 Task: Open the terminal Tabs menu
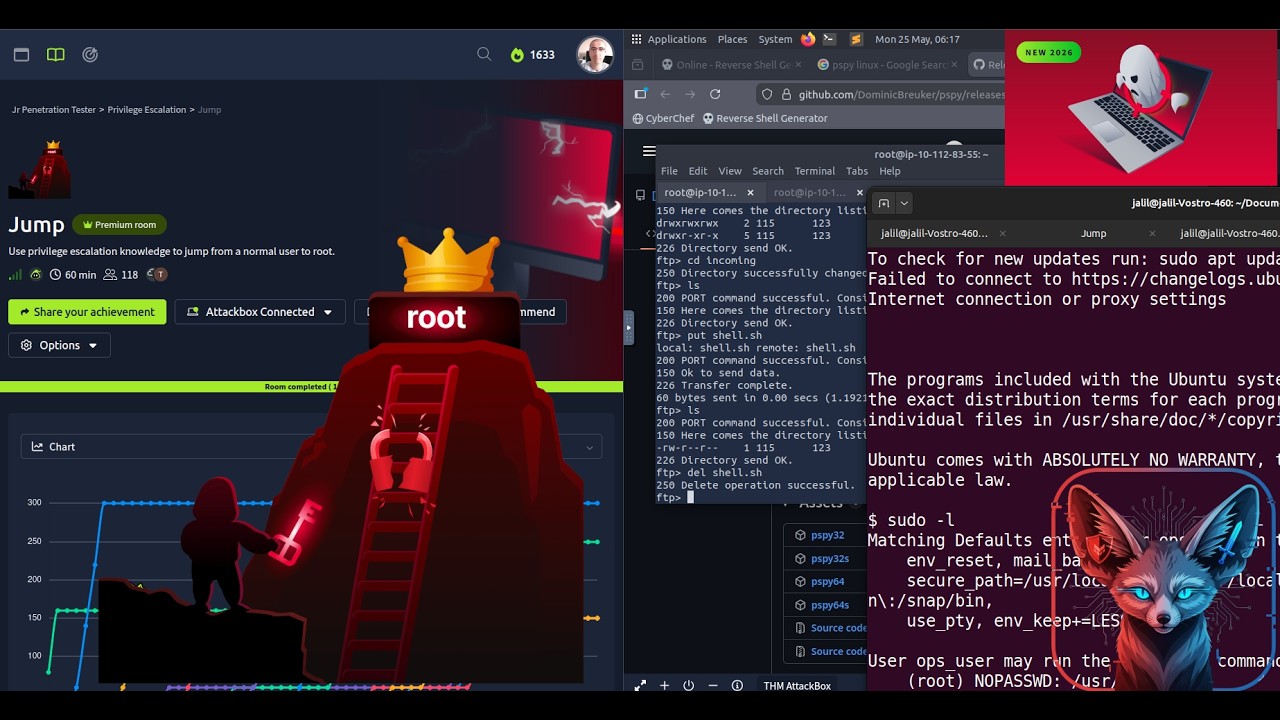tap(857, 171)
